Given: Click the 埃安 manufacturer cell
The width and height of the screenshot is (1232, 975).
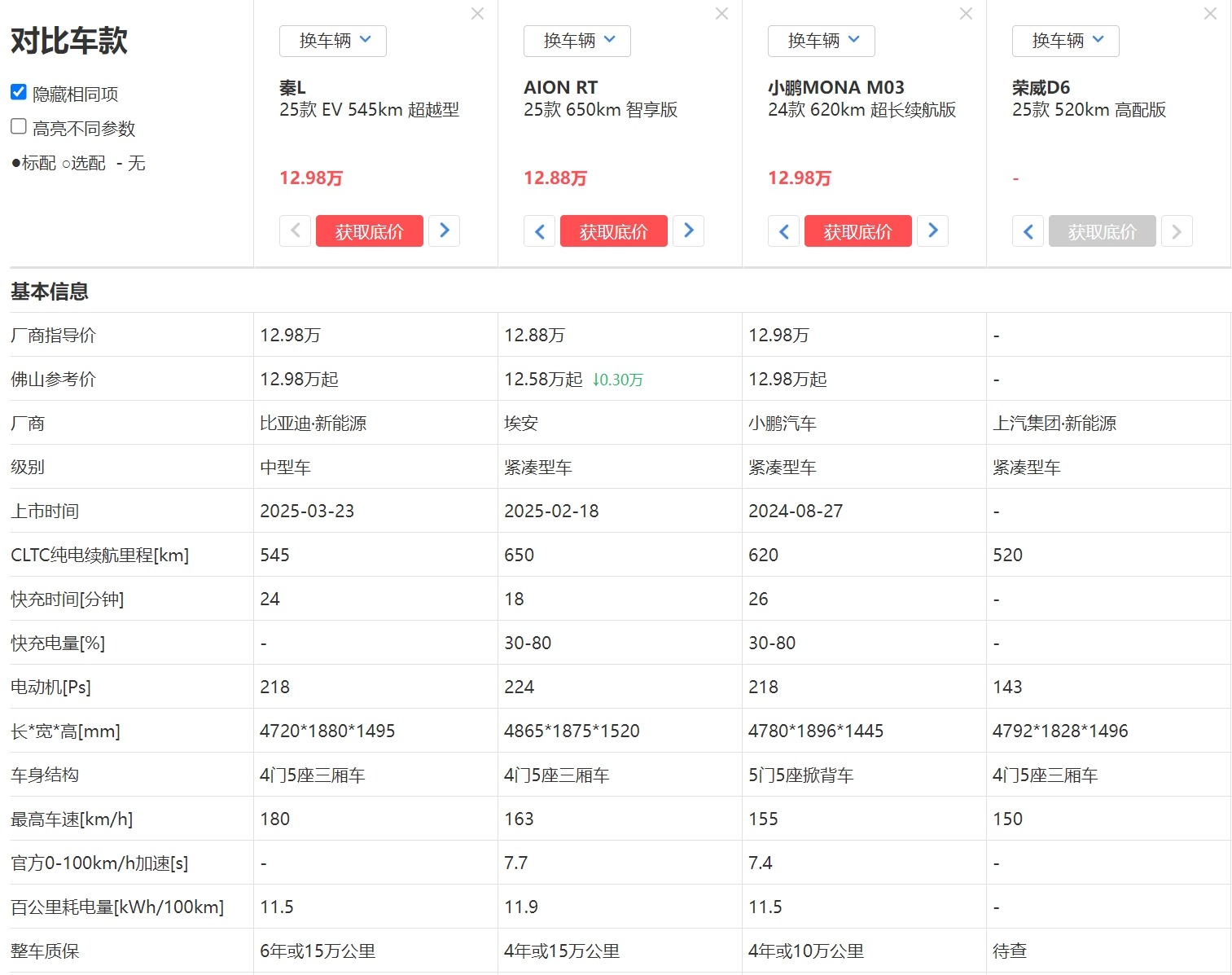Looking at the screenshot, I should (521, 423).
